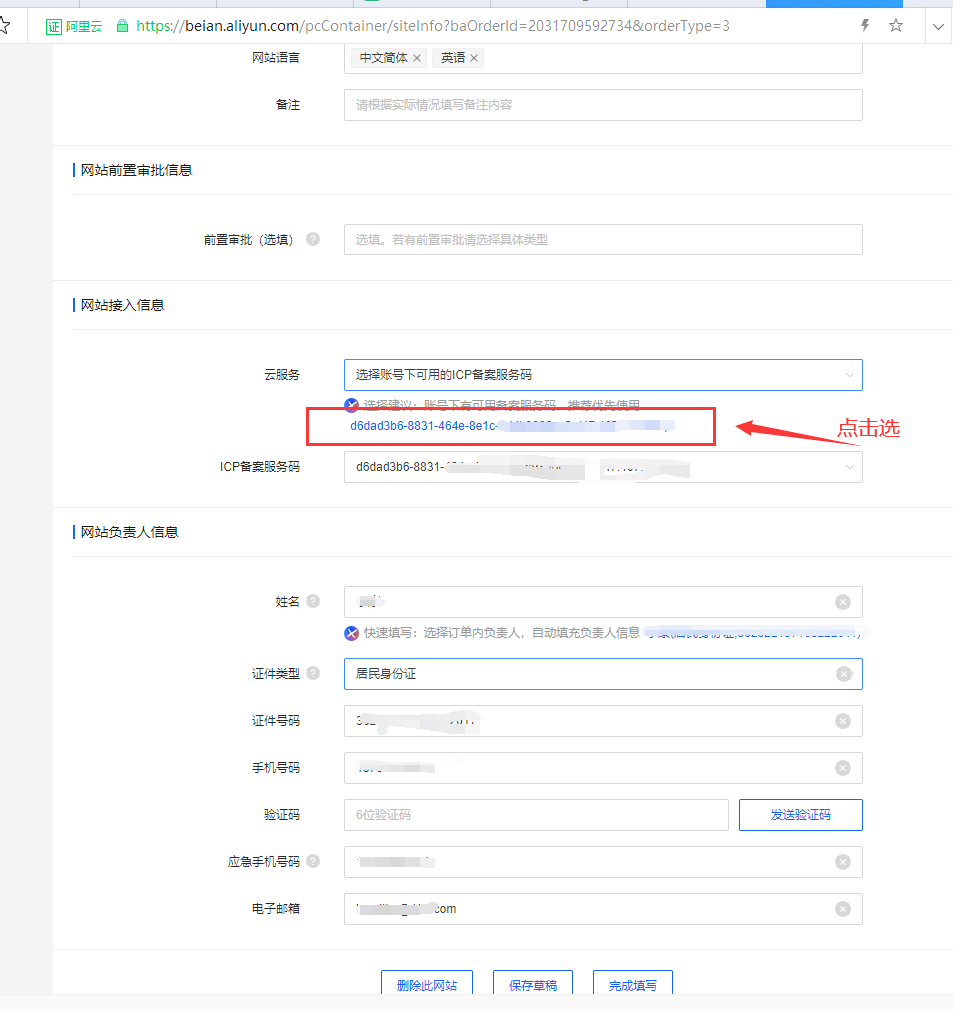This screenshot has height=1011, width=953.
Task: Click the bookmark star icon in address bar
Action: click(895, 26)
